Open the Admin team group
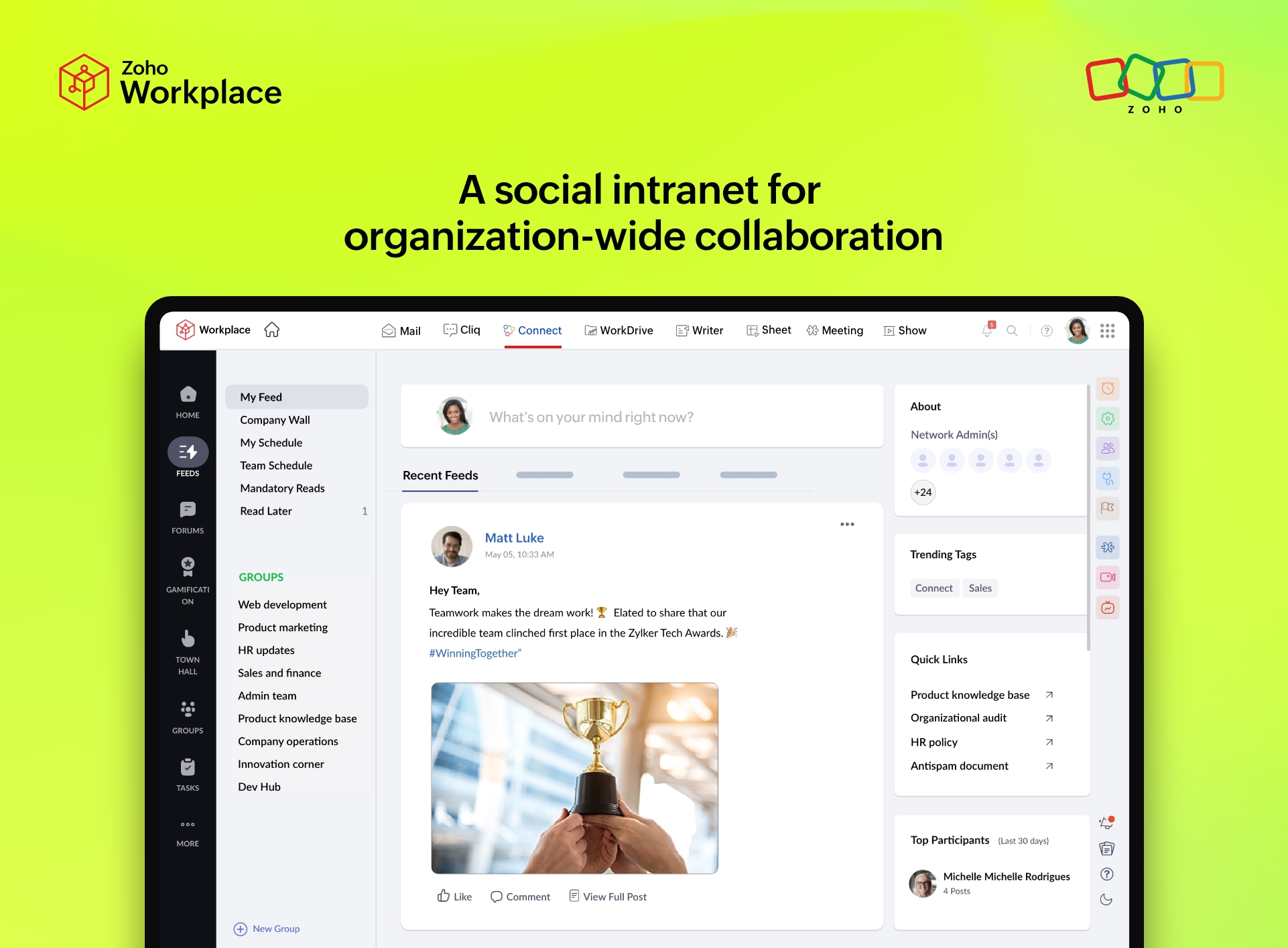 point(267,695)
